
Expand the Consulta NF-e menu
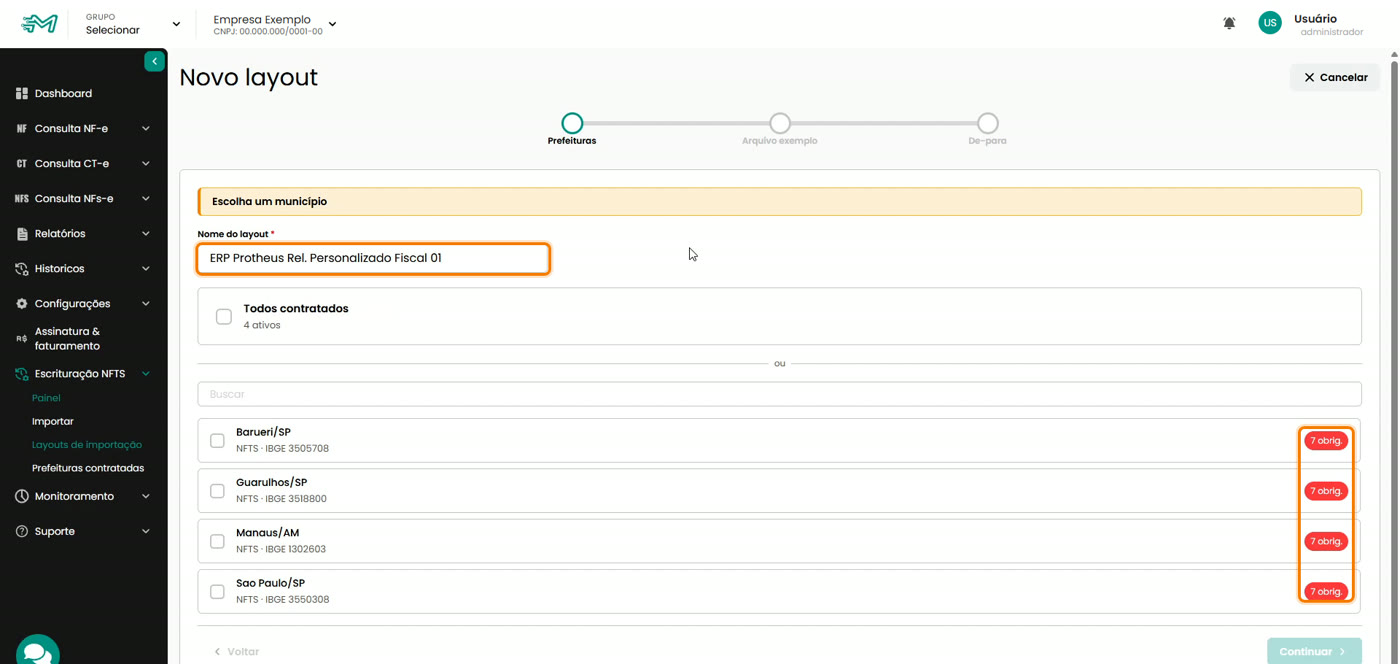(x=84, y=128)
